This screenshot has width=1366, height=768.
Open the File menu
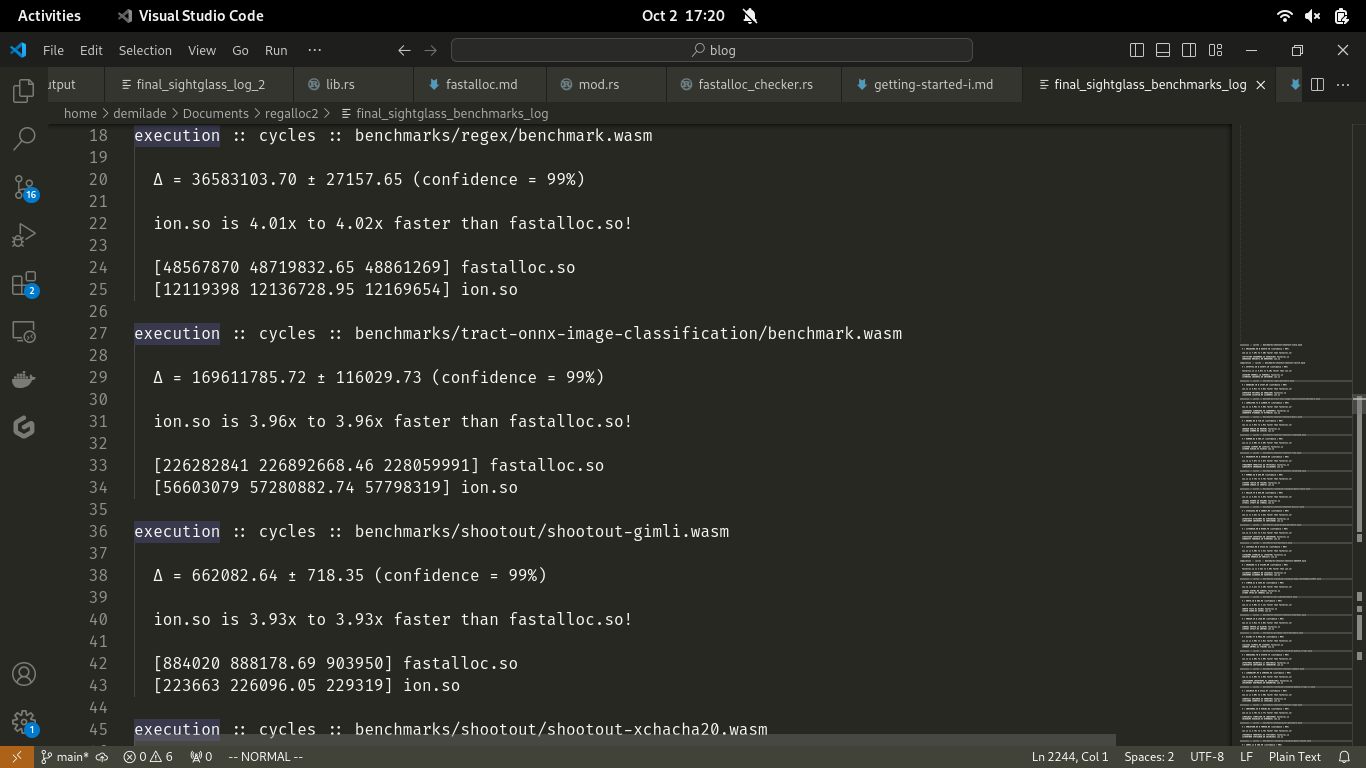[53, 50]
